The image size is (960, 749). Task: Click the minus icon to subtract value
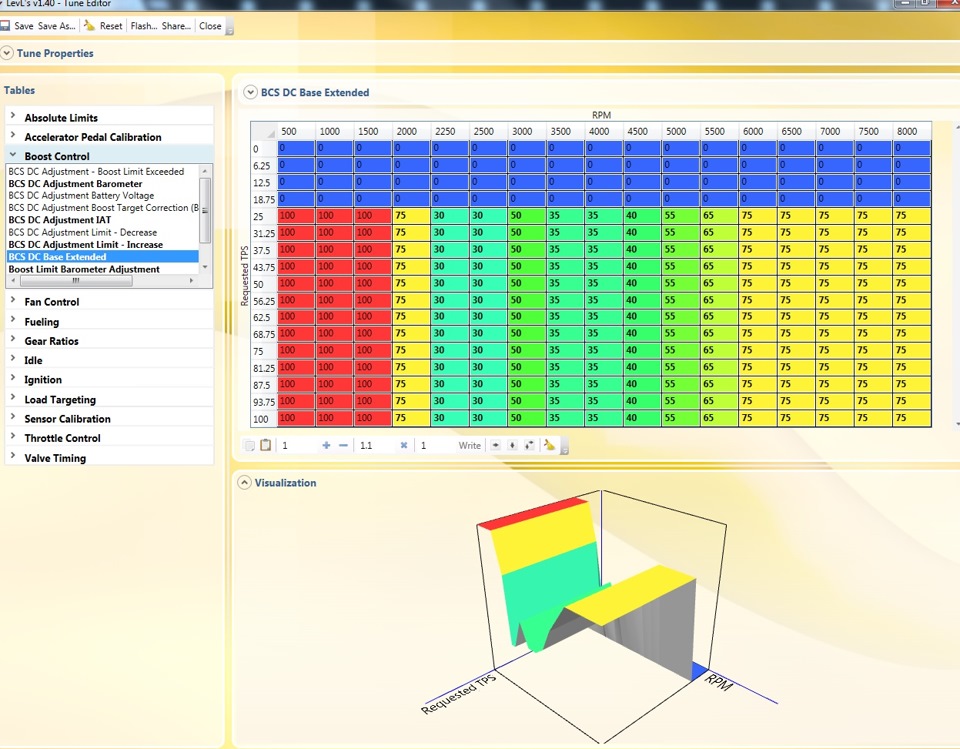pos(343,445)
